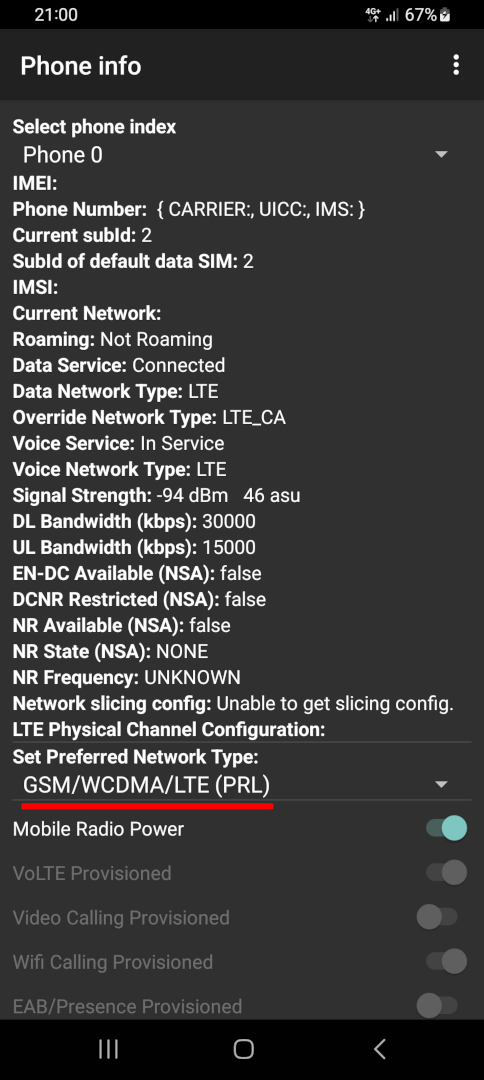Open the three-dot overflow menu
Image resolution: width=484 pixels, height=1080 pixels.
point(456,65)
